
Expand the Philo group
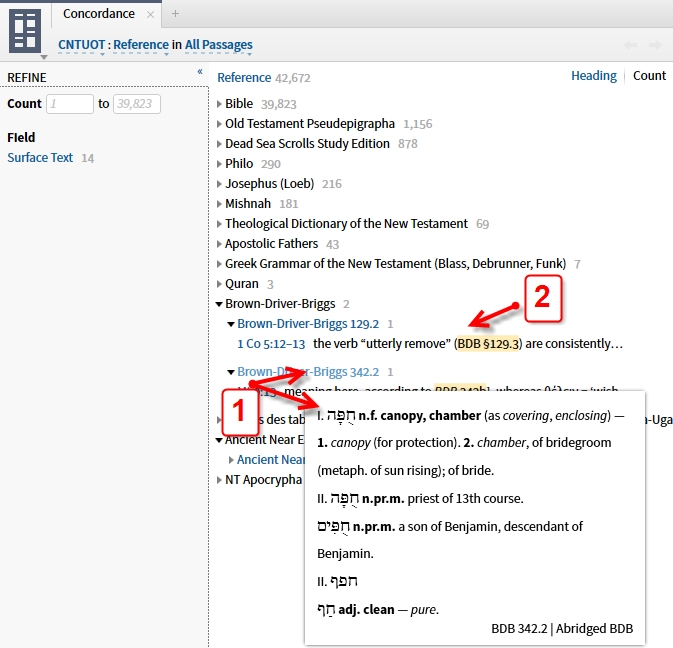(x=219, y=164)
